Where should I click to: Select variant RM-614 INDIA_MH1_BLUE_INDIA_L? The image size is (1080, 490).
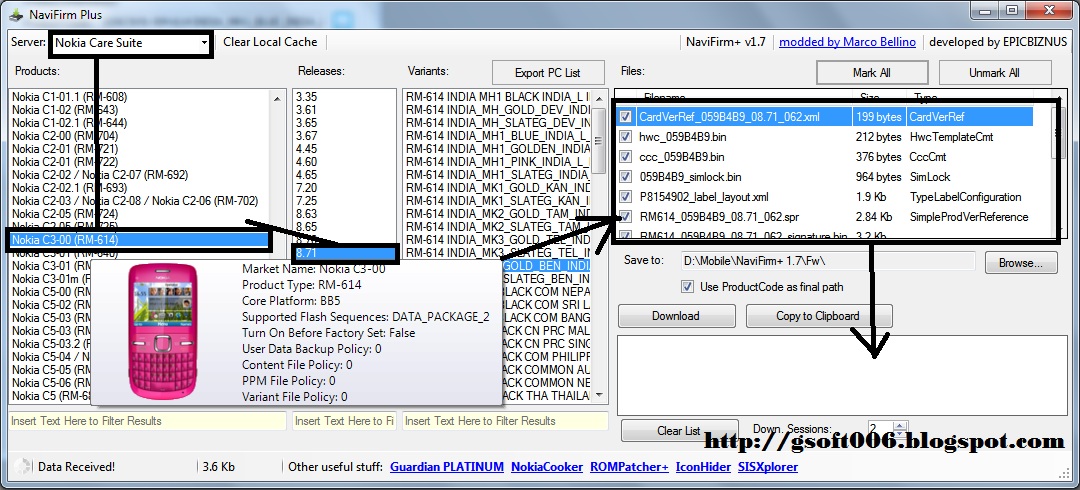[497, 136]
